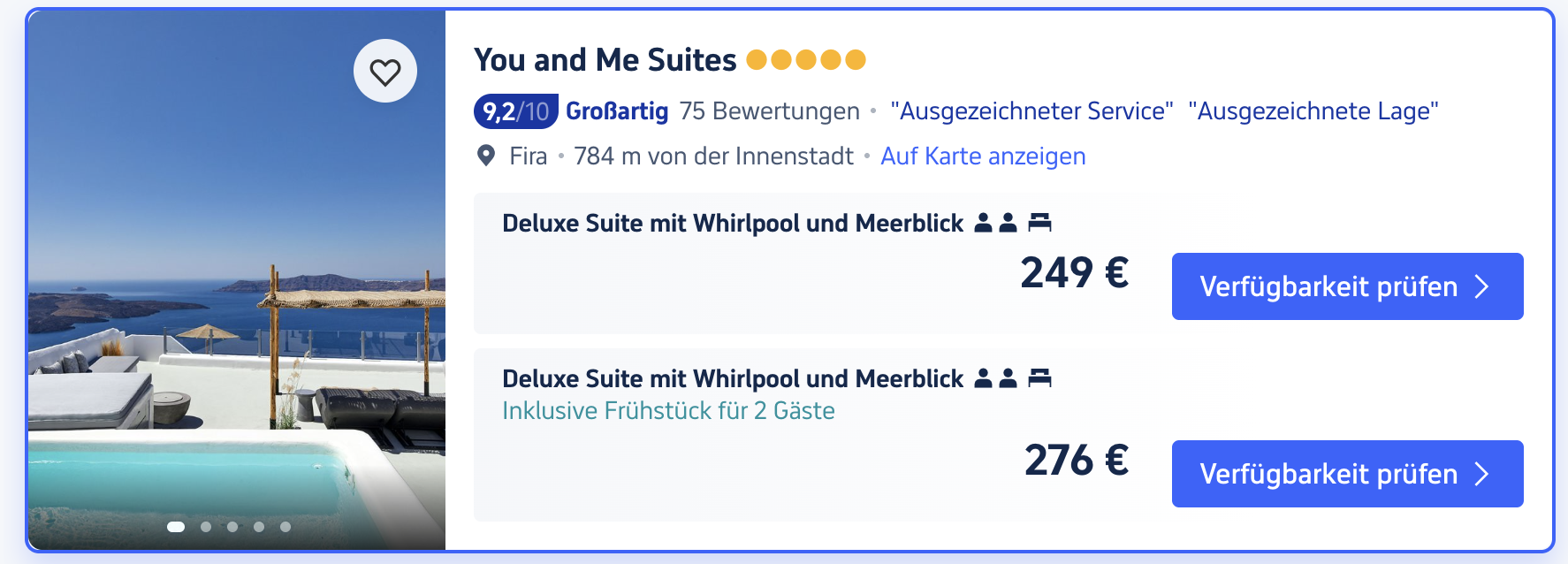This screenshot has width=1568, height=564.
Task: Click arrow on second Verfügbarkeit prüfen button
Action: pyautogui.click(x=1482, y=474)
